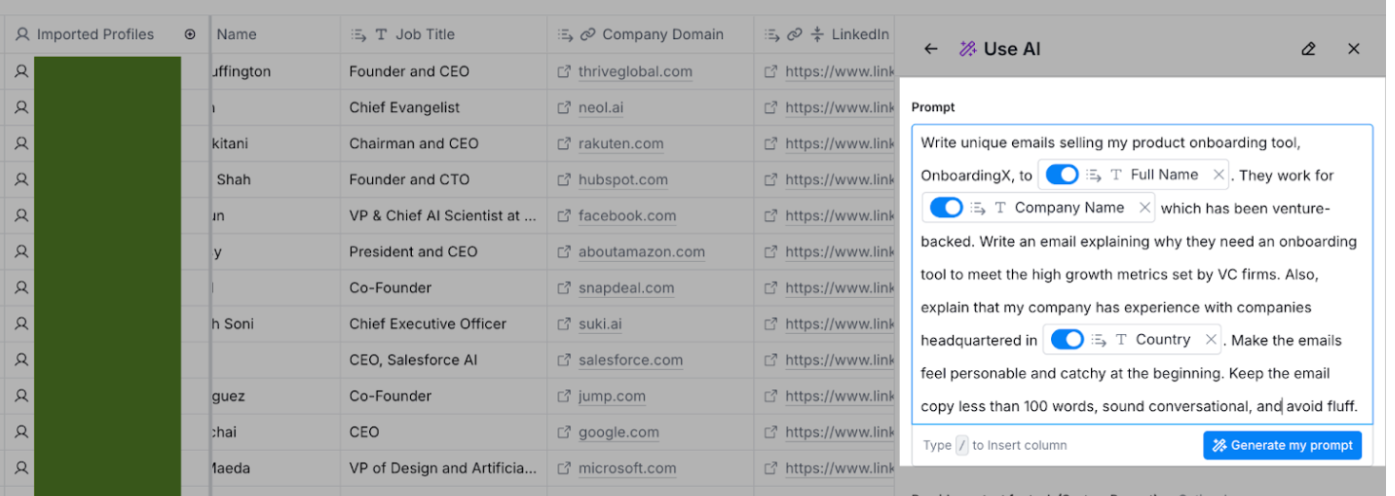Remove the Country column chip
Screen dimensions: 1395x496
[1211, 340]
